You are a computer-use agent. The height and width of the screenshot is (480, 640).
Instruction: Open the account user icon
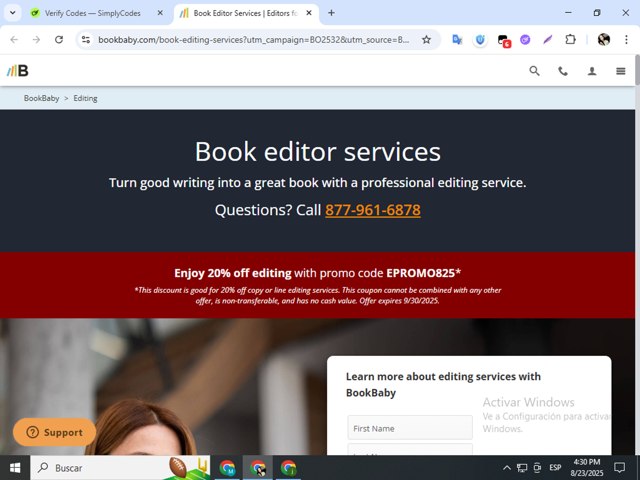tap(592, 71)
